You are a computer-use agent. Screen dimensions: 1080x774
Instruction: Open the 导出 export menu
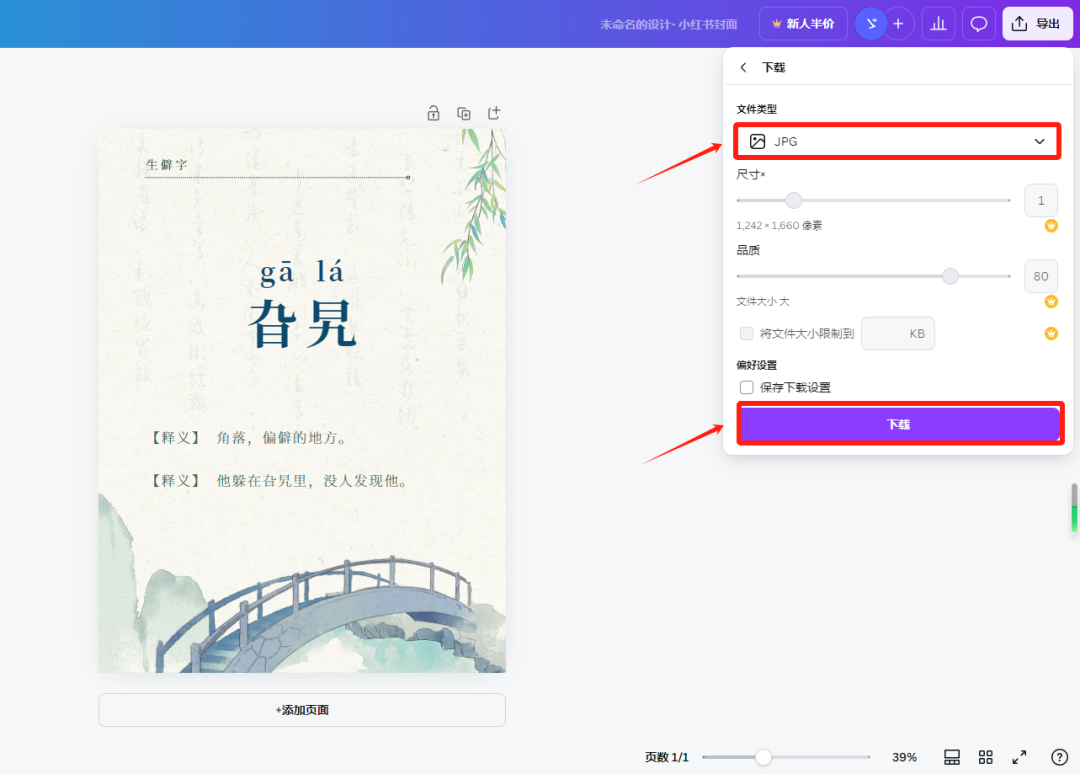[1037, 22]
